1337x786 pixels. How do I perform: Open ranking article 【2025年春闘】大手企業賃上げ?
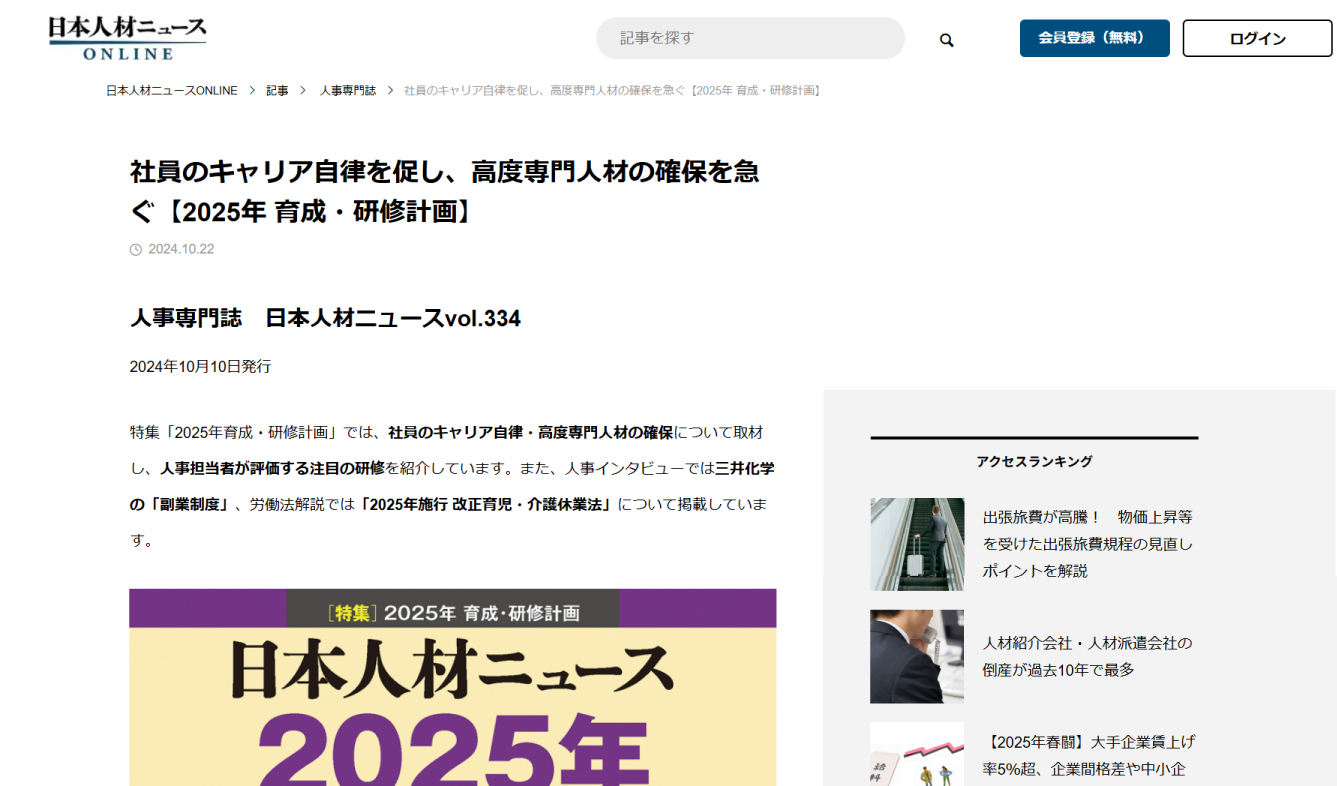[x=1089, y=755]
